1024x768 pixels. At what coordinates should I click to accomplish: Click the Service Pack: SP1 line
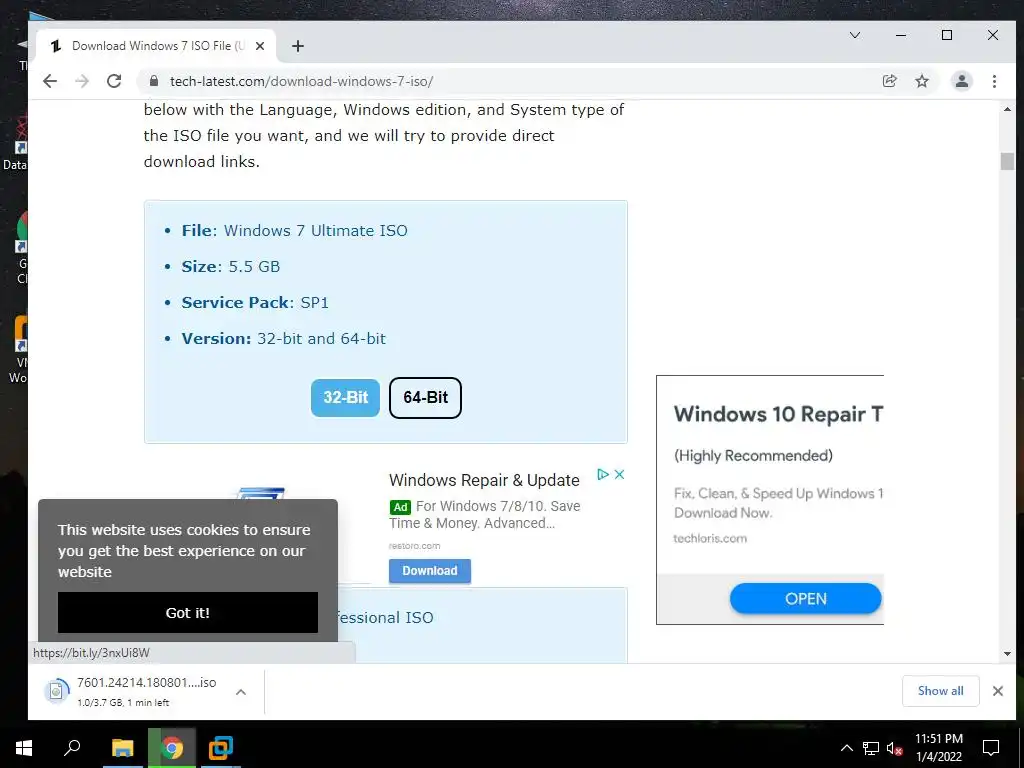[255, 302]
